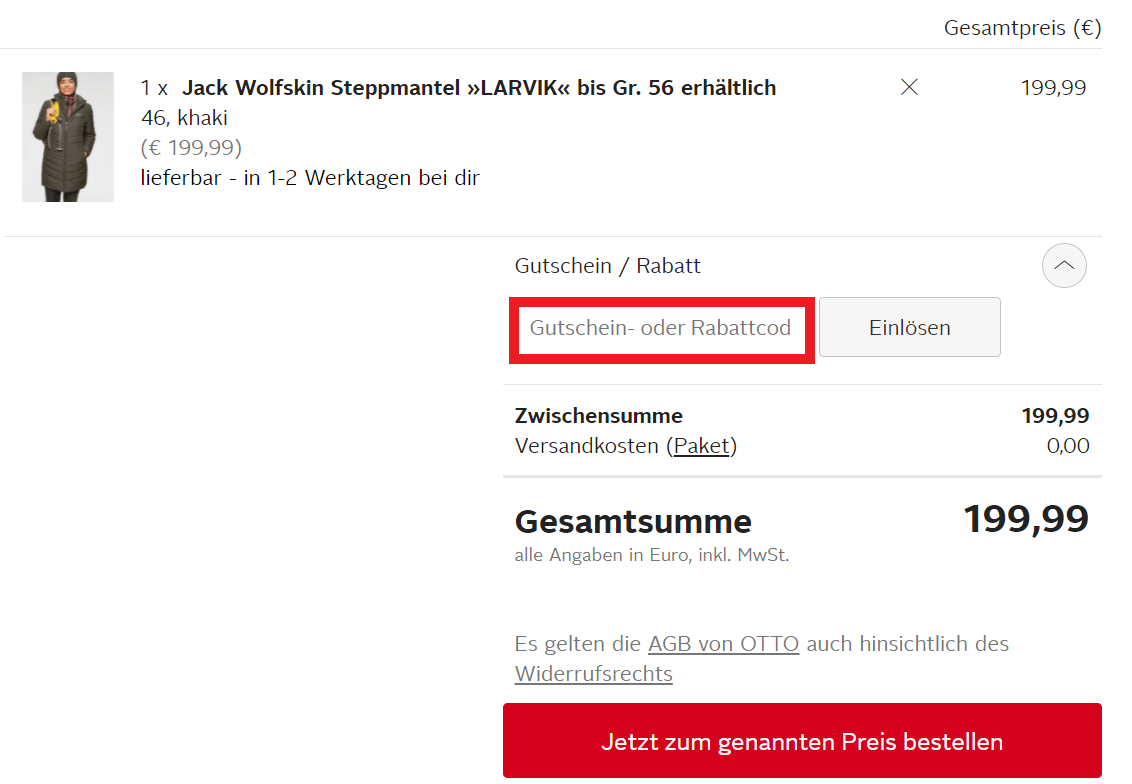This screenshot has height=784, width=1132.
Task: Open the Widerrufsrechts link
Action: [x=593, y=674]
